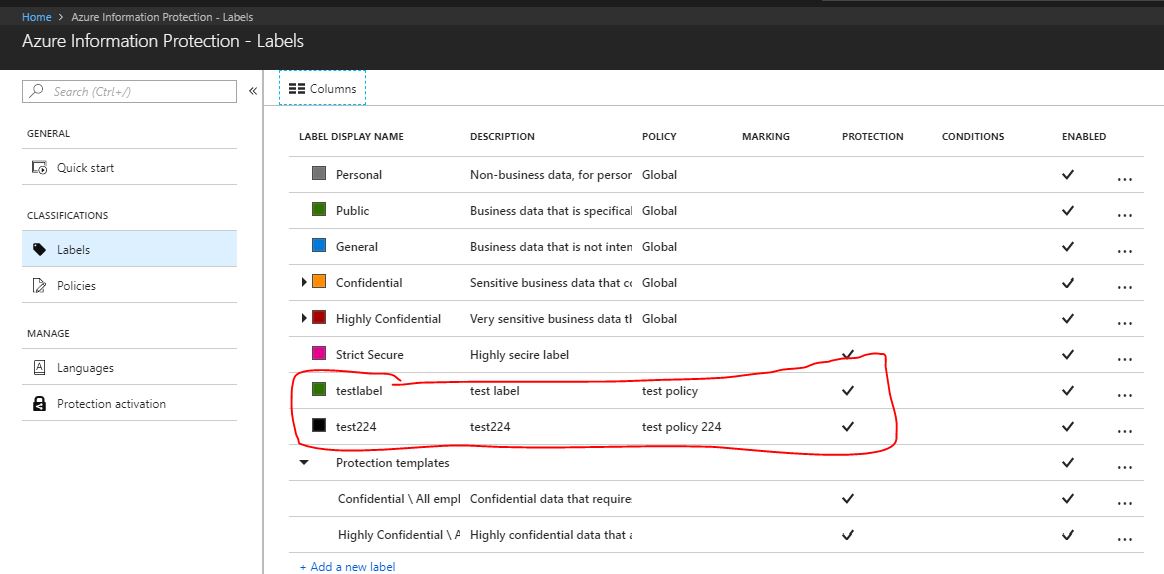Click the Protection templates group label
The image size is (1164, 574).
[392, 463]
